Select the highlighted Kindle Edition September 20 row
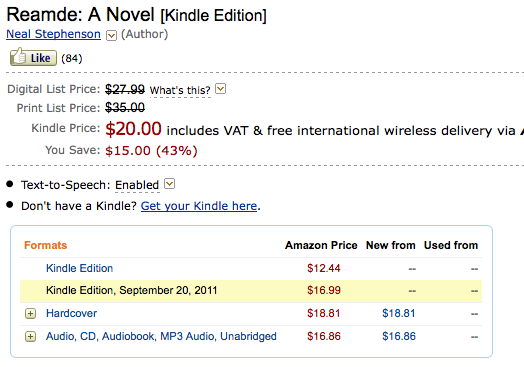 coord(251,291)
